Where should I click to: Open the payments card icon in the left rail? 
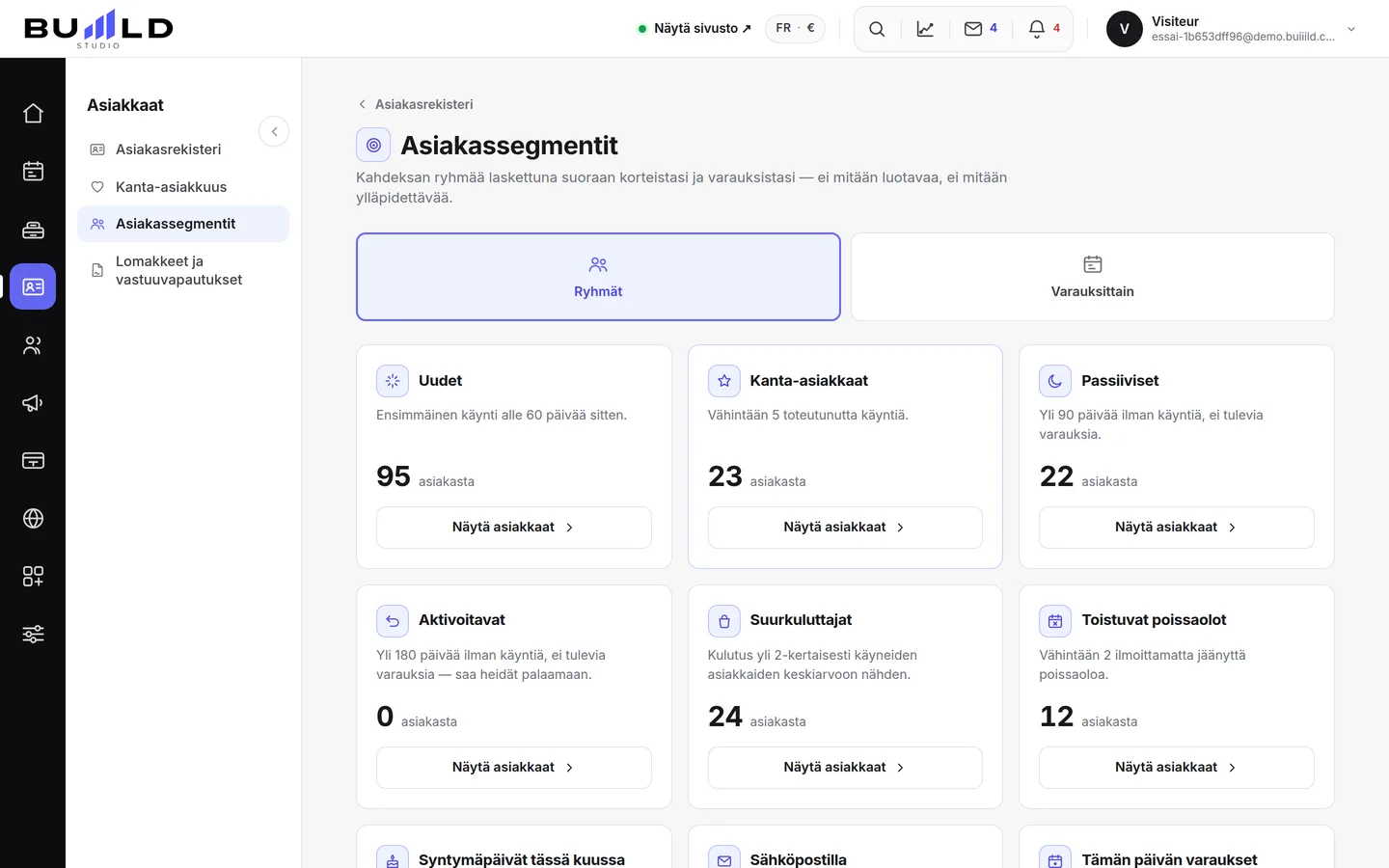click(x=33, y=461)
